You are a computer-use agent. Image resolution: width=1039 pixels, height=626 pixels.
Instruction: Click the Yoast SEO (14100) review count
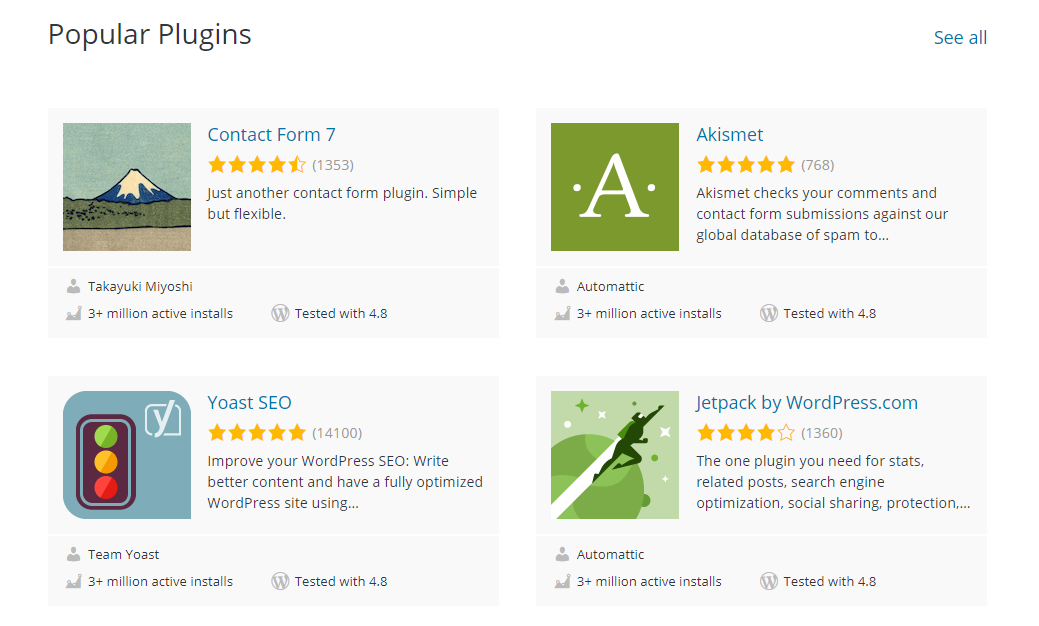337,433
